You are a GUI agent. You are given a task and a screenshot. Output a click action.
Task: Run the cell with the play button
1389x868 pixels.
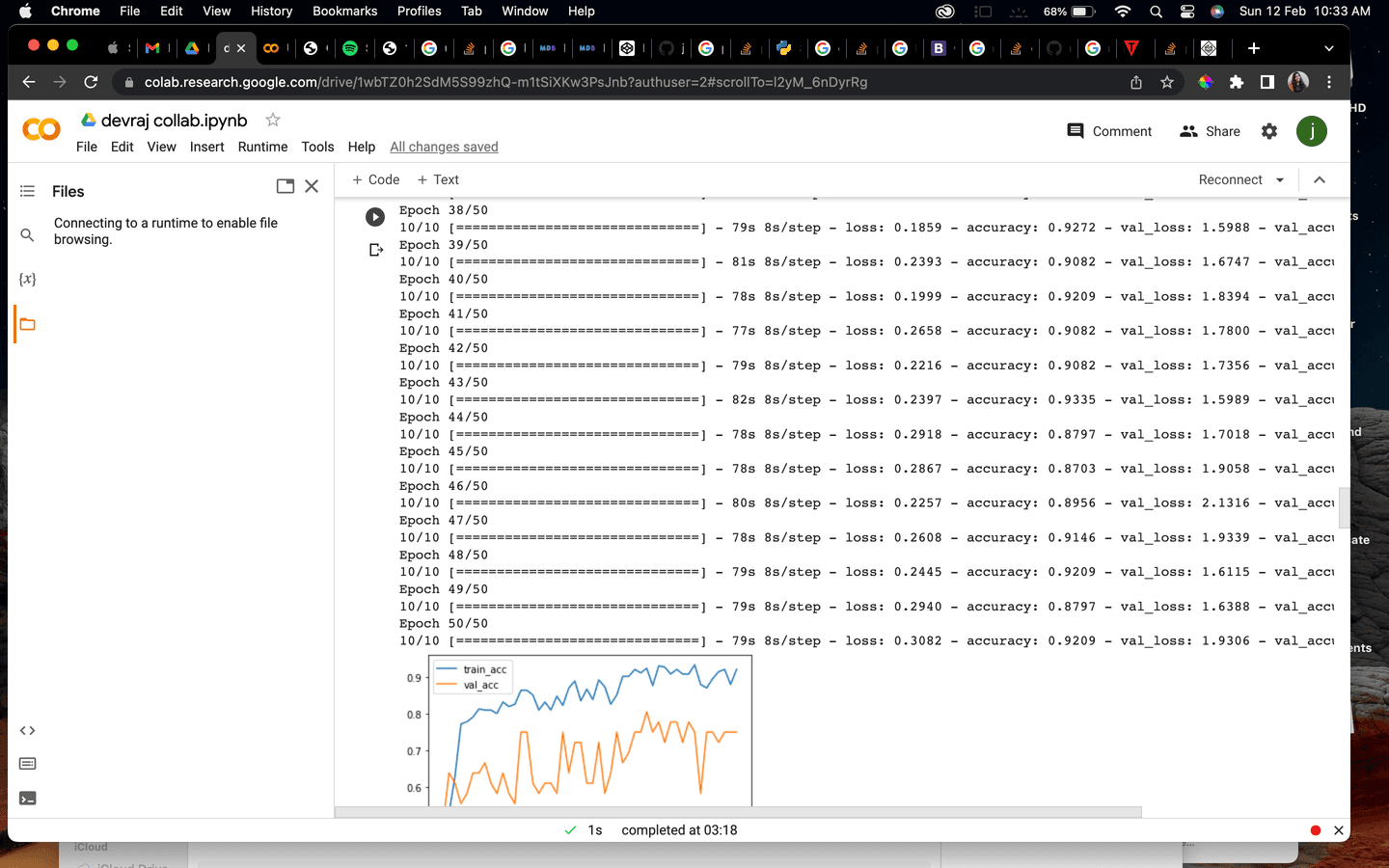pos(375,217)
